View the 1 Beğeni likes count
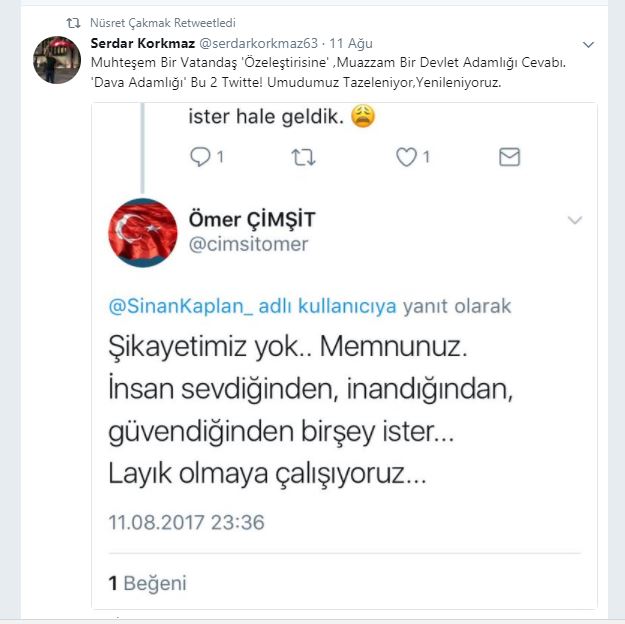625x624 pixels. point(147,583)
